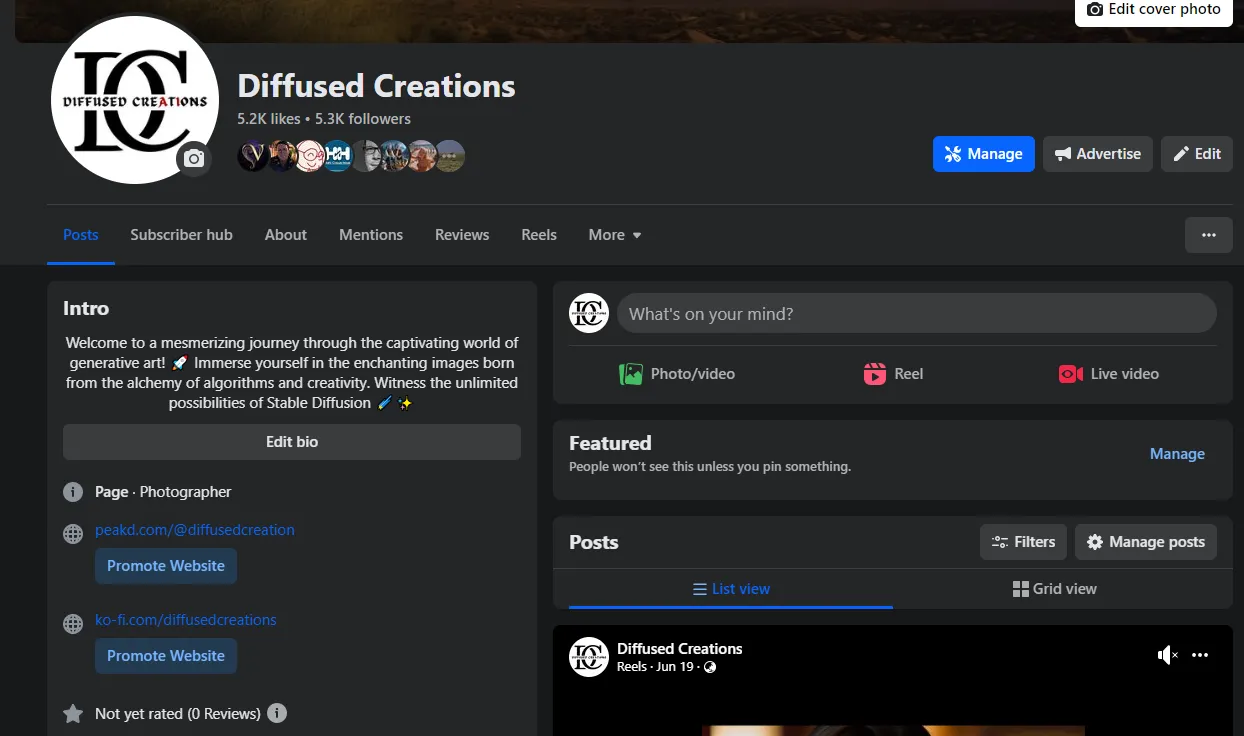Click the star icon for ratings

click(x=73, y=714)
